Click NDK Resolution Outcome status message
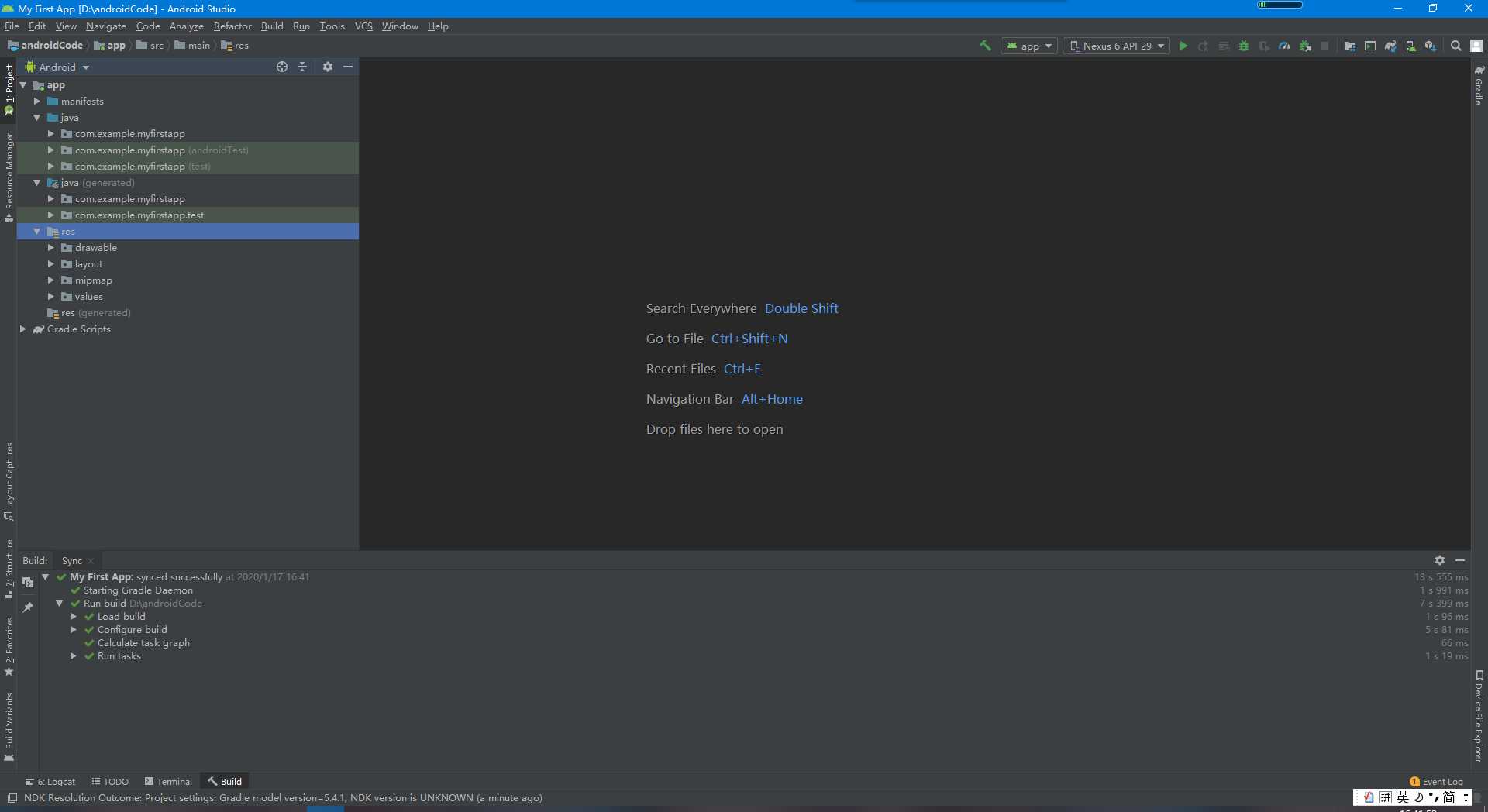1488x812 pixels. [283, 798]
